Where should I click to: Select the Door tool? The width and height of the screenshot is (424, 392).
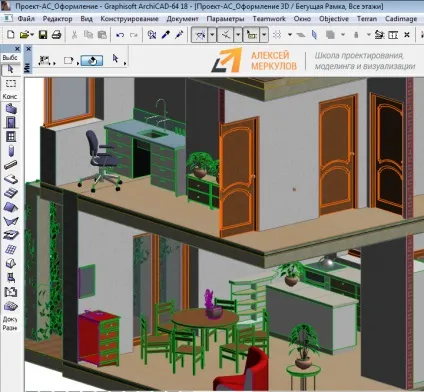11,123
